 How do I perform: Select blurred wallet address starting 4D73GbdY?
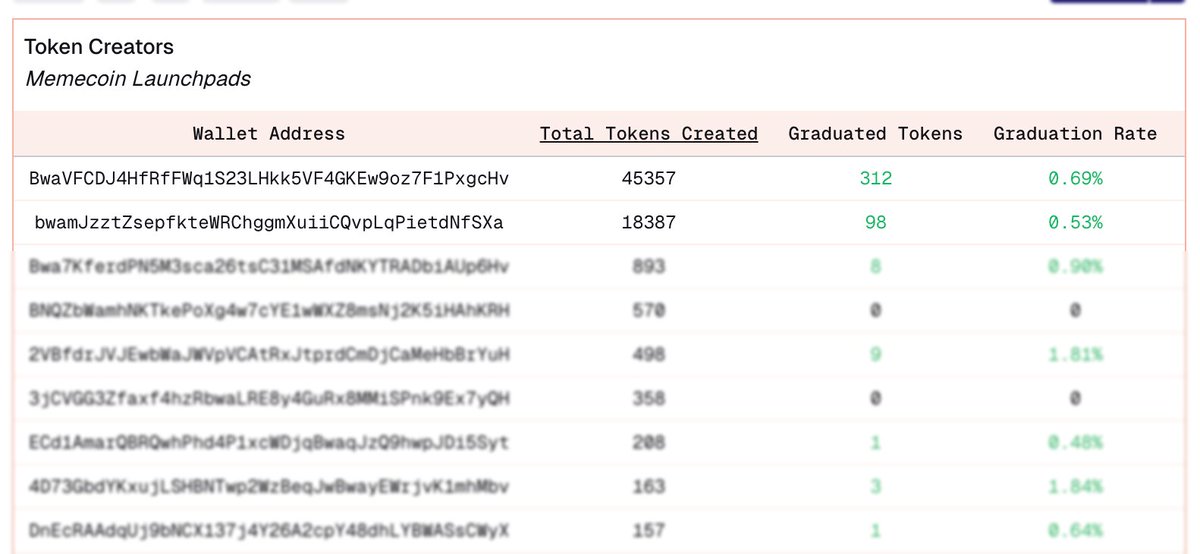[269, 486]
